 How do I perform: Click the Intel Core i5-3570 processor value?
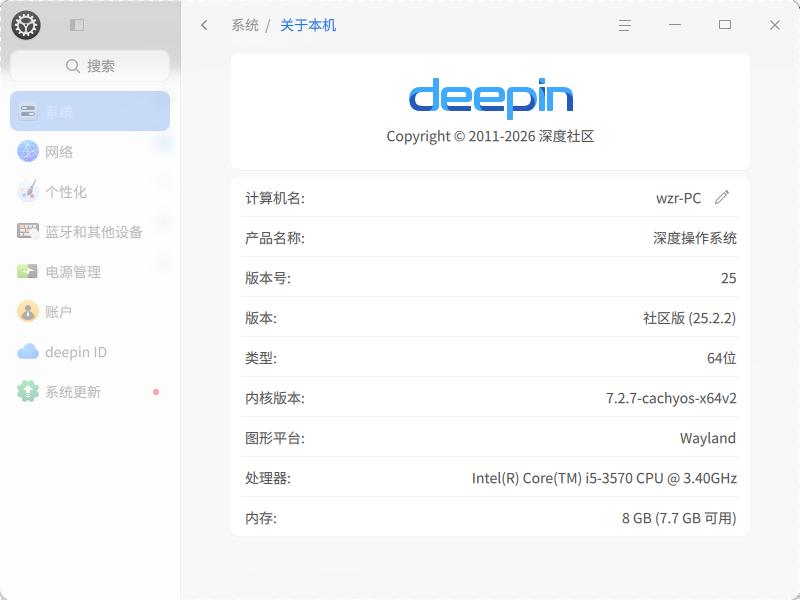click(604, 478)
